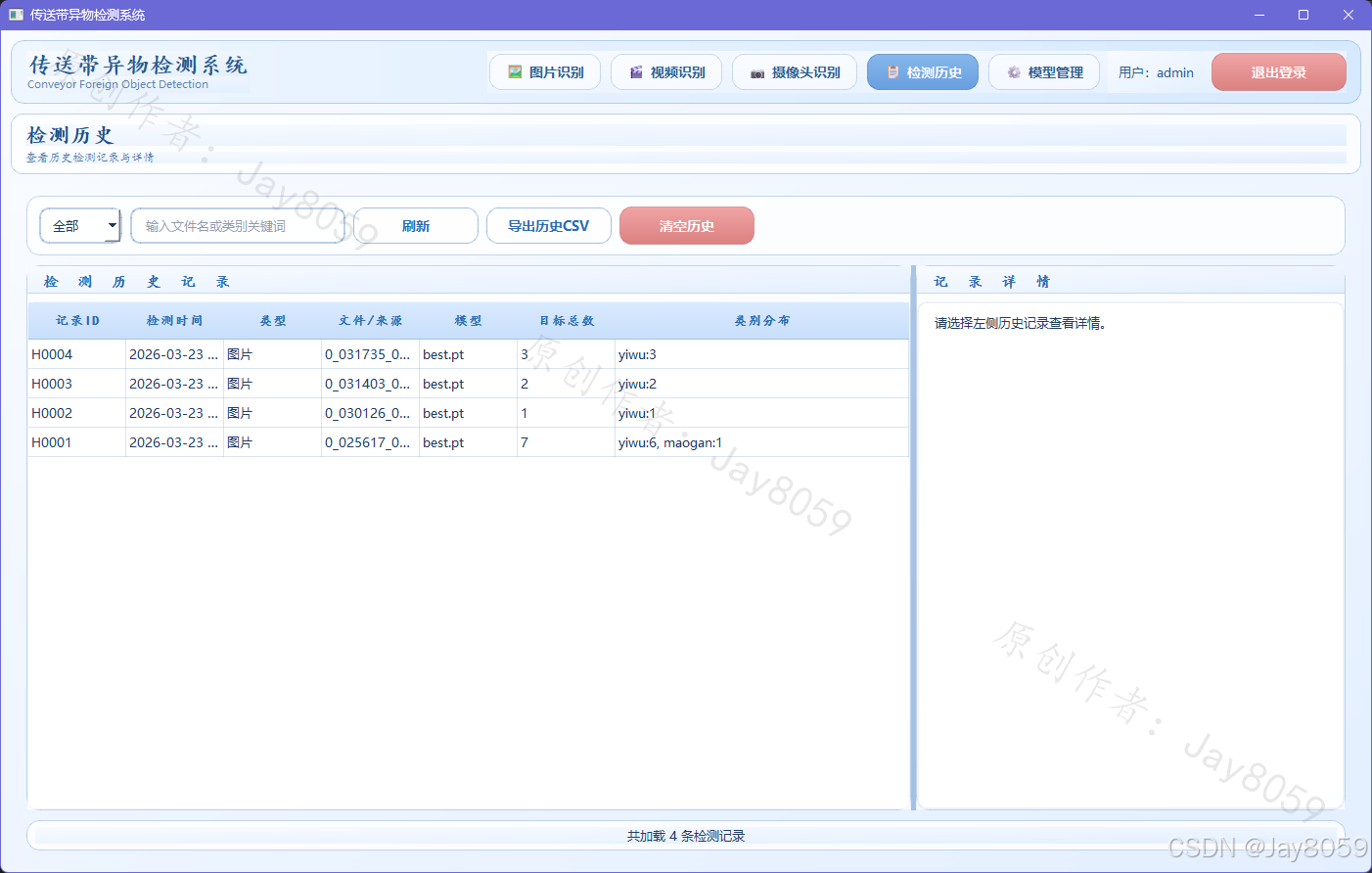Click the 文件/来源 column header

click(371, 321)
